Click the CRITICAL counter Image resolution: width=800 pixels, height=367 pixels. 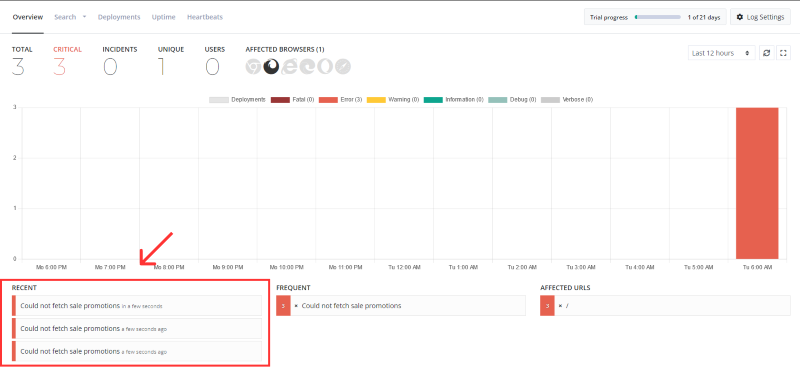point(67,62)
